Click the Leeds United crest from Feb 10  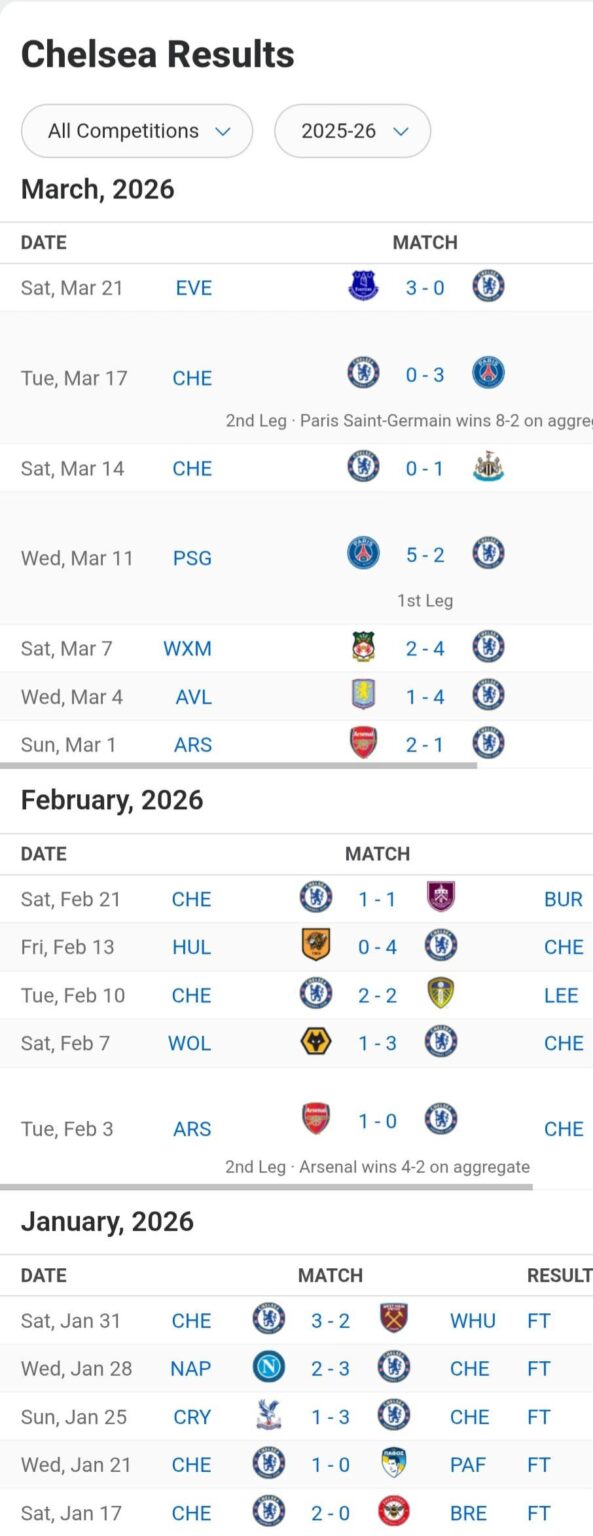coord(440,994)
